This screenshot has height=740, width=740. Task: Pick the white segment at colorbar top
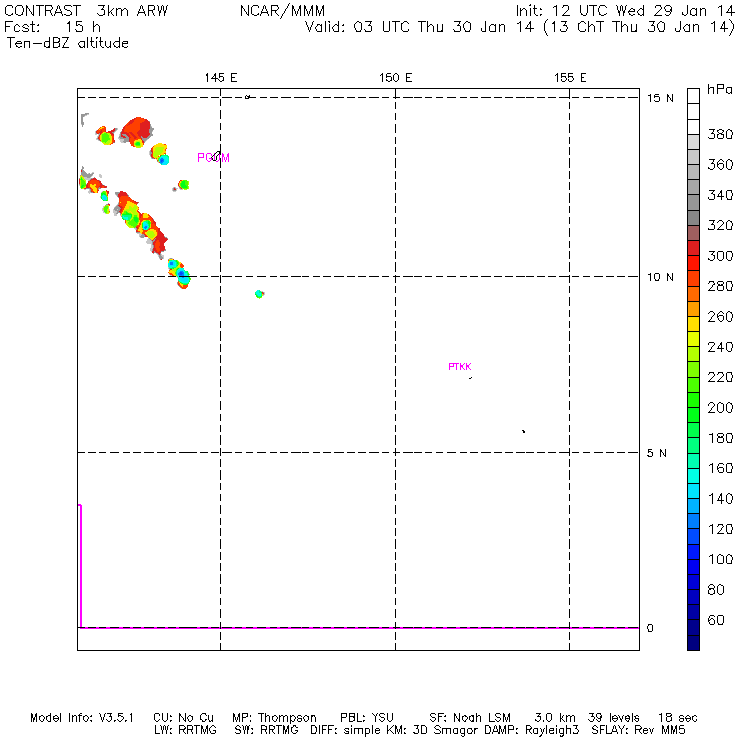tap(693, 96)
